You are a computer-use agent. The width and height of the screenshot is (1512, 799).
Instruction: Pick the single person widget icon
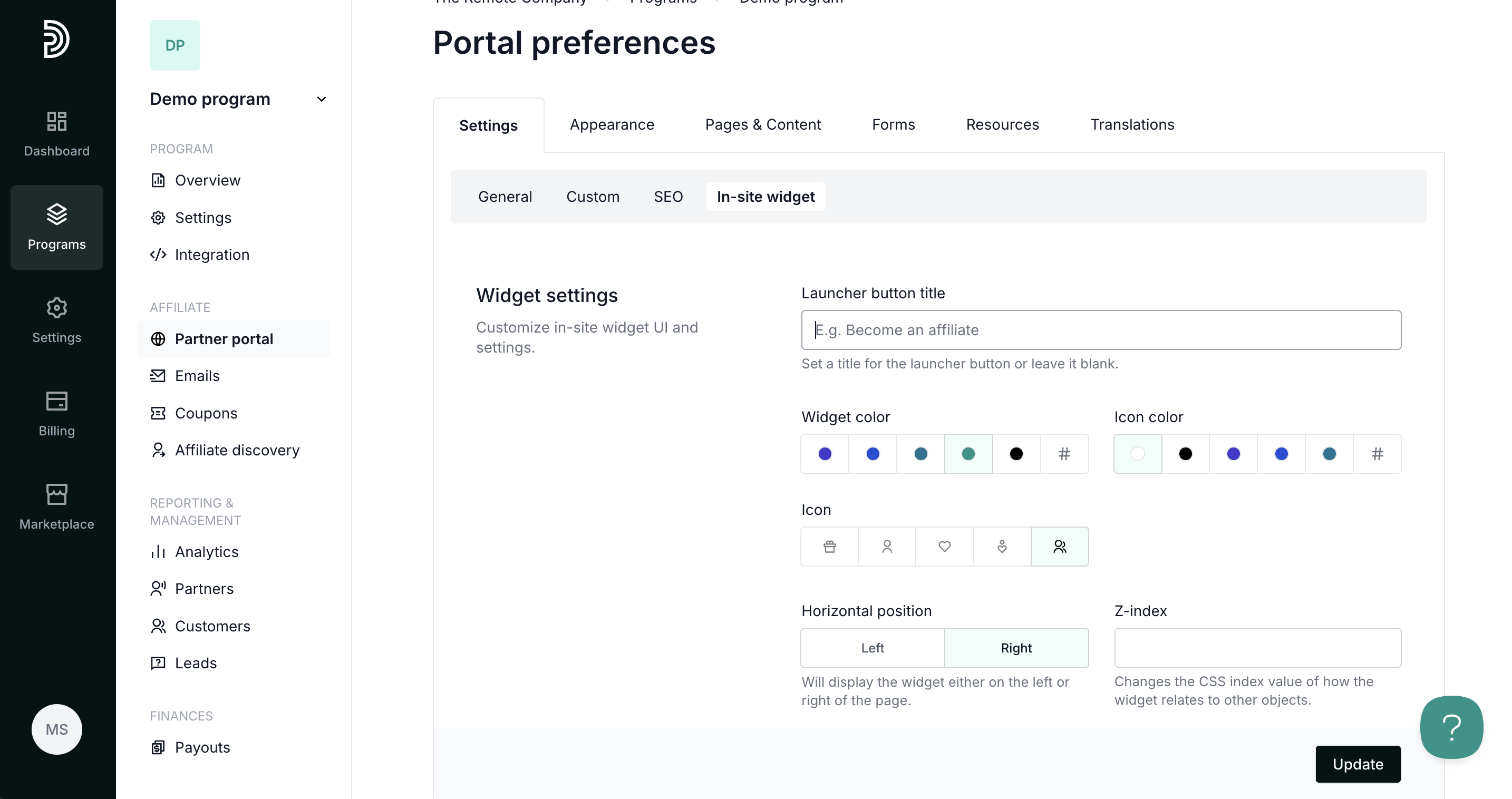click(x=886, y=546)
